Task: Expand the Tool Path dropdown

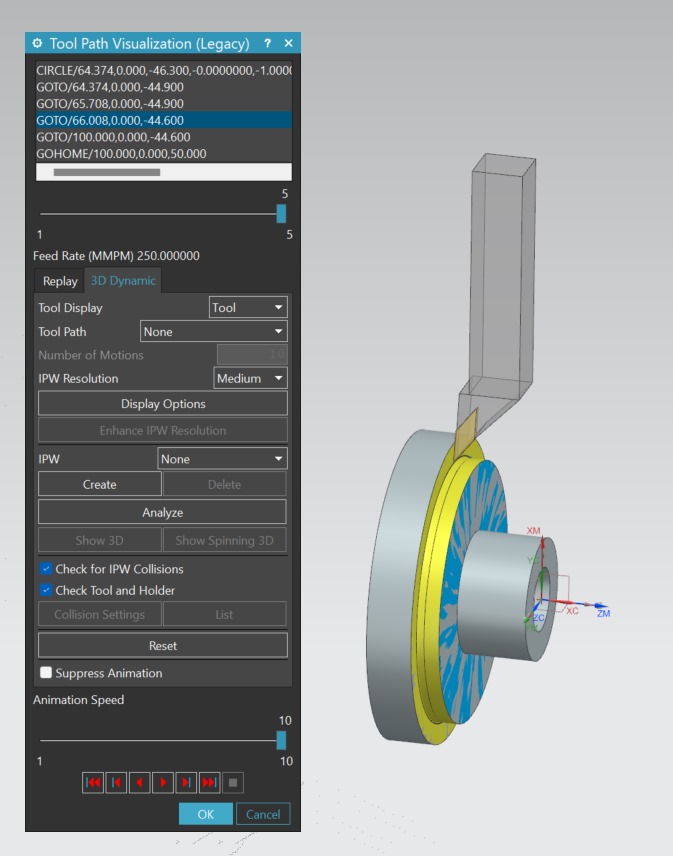Action: (x=214, y=332)
